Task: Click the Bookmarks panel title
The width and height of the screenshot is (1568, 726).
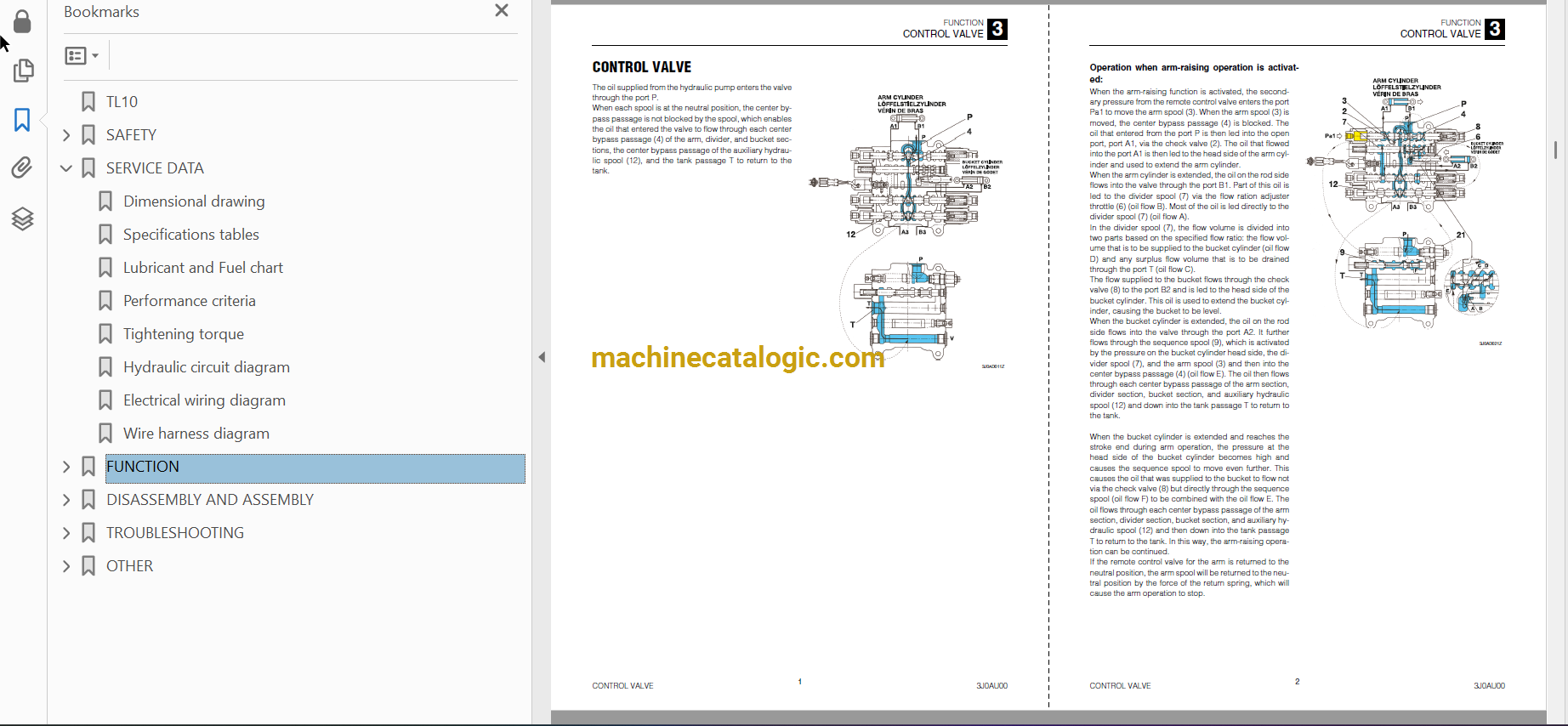Action: point(101,12)
